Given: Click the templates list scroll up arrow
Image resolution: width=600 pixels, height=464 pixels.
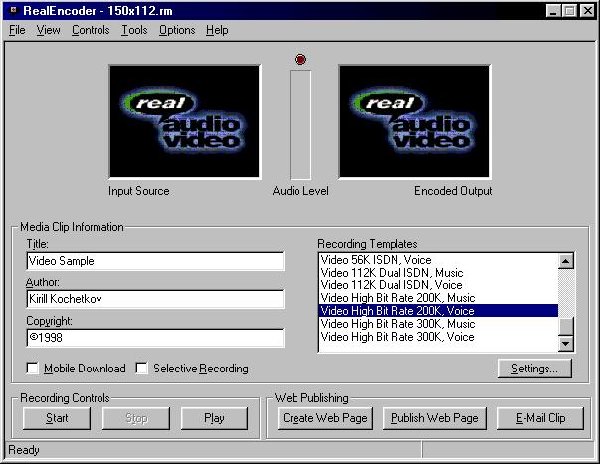Looking at the screenshot, I should coord(566,261).
